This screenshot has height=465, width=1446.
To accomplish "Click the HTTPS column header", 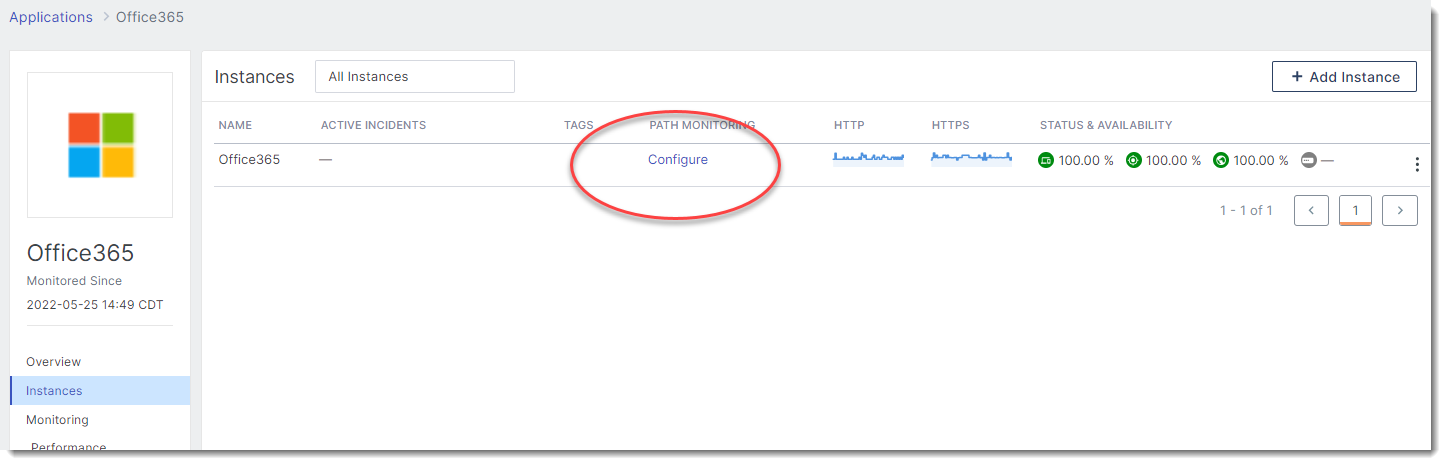I will [950, 125].
